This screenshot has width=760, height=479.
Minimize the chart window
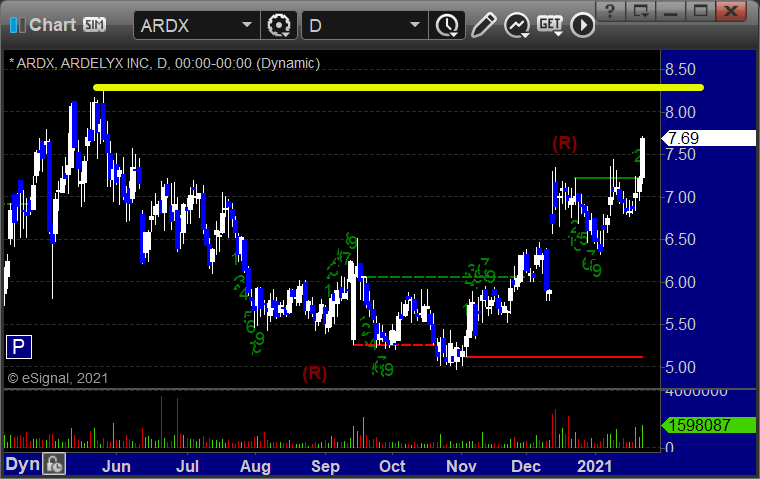[x=671, y=11]
